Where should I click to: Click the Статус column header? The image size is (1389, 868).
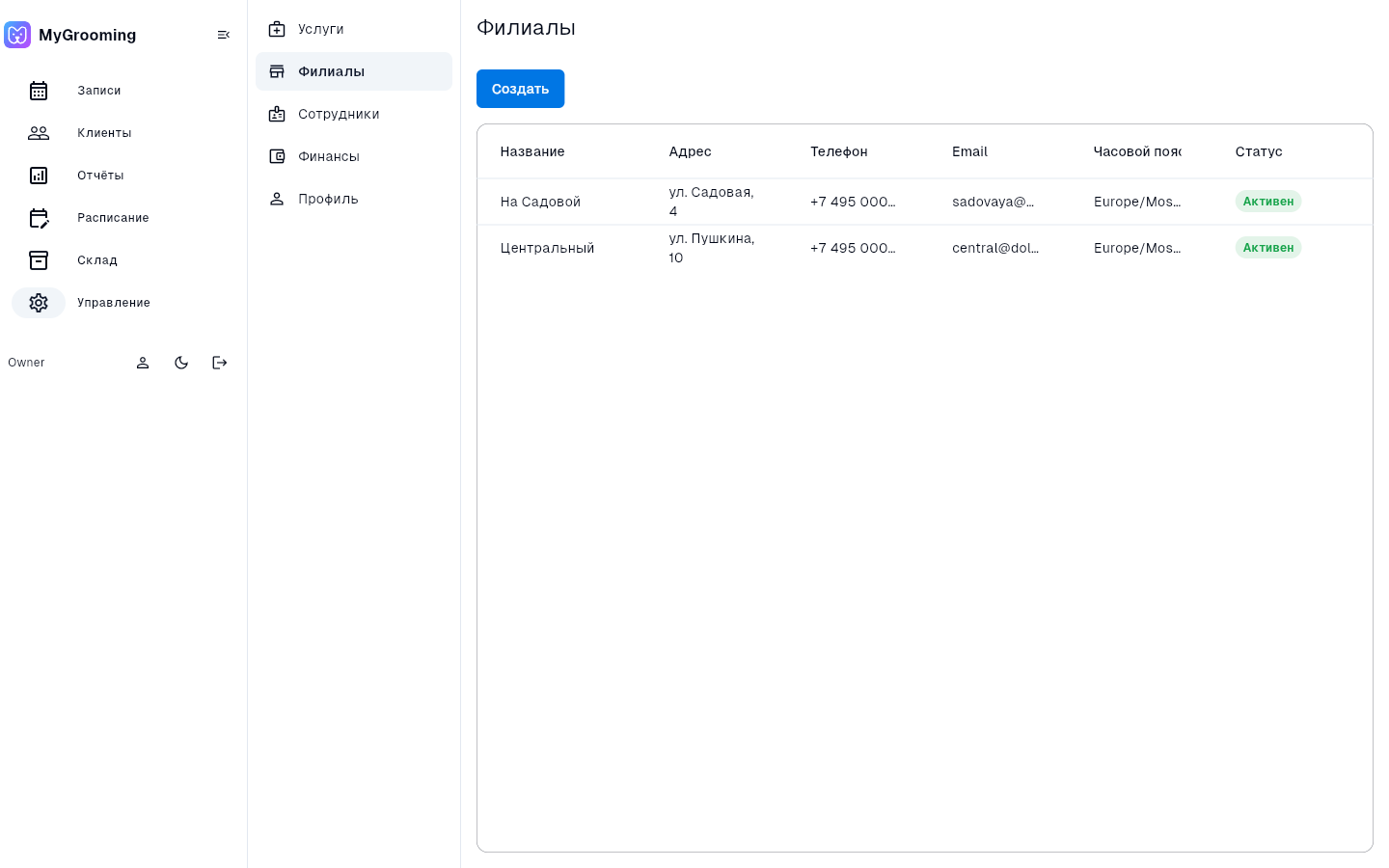click(x=1259, y=151)
